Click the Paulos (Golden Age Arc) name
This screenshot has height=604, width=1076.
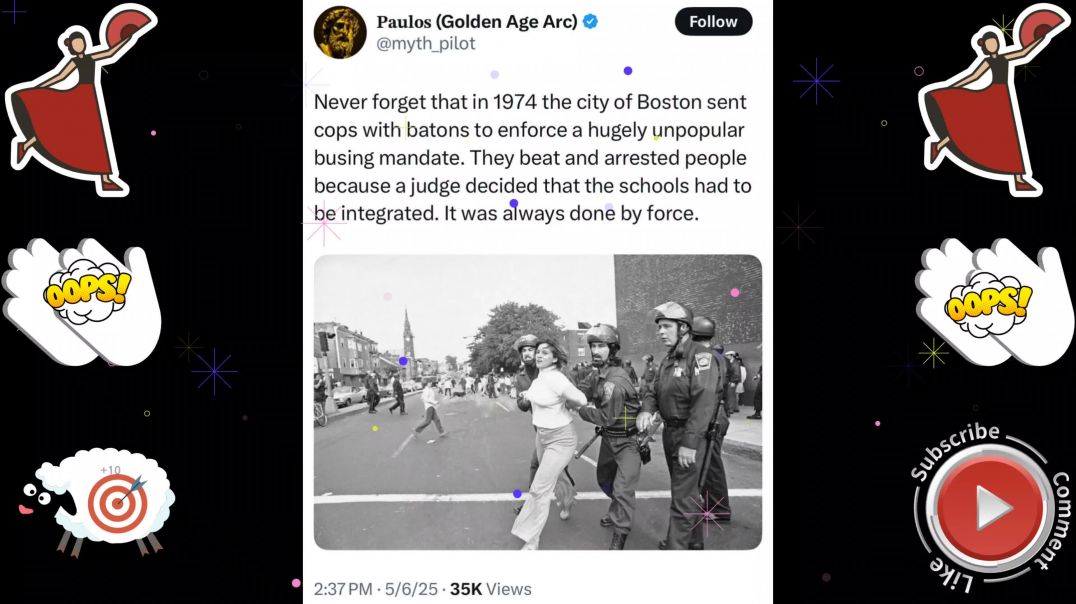[477, 22]
